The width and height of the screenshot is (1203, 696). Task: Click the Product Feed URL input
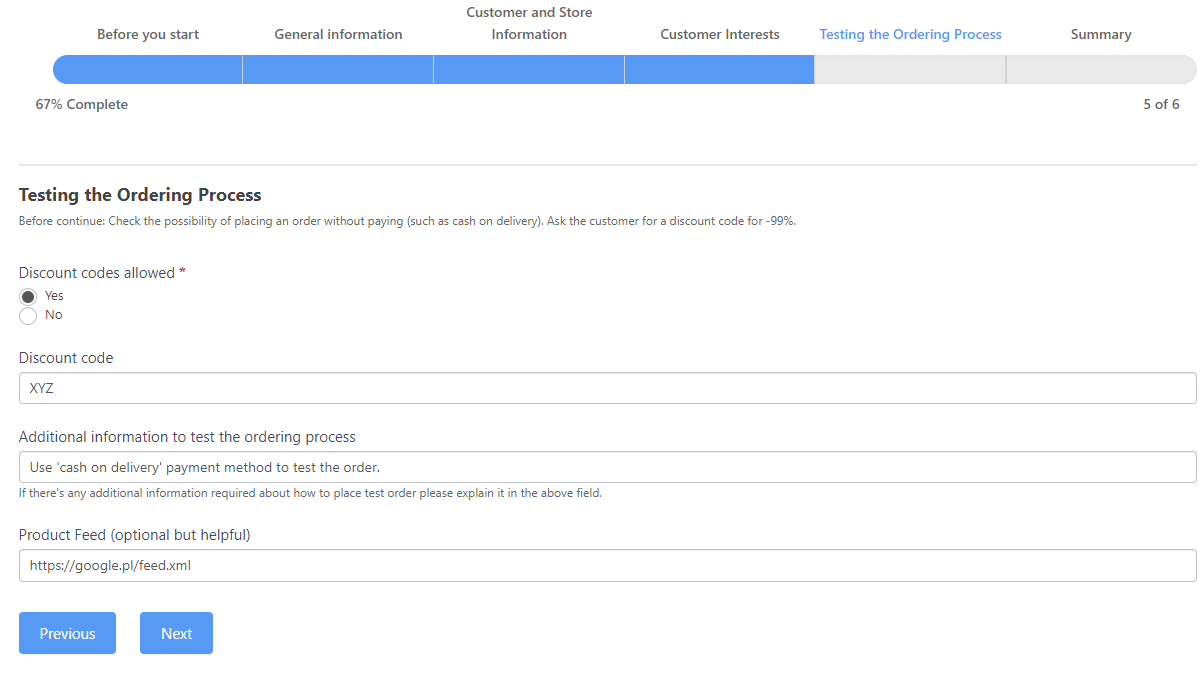[x=607, y=565]
